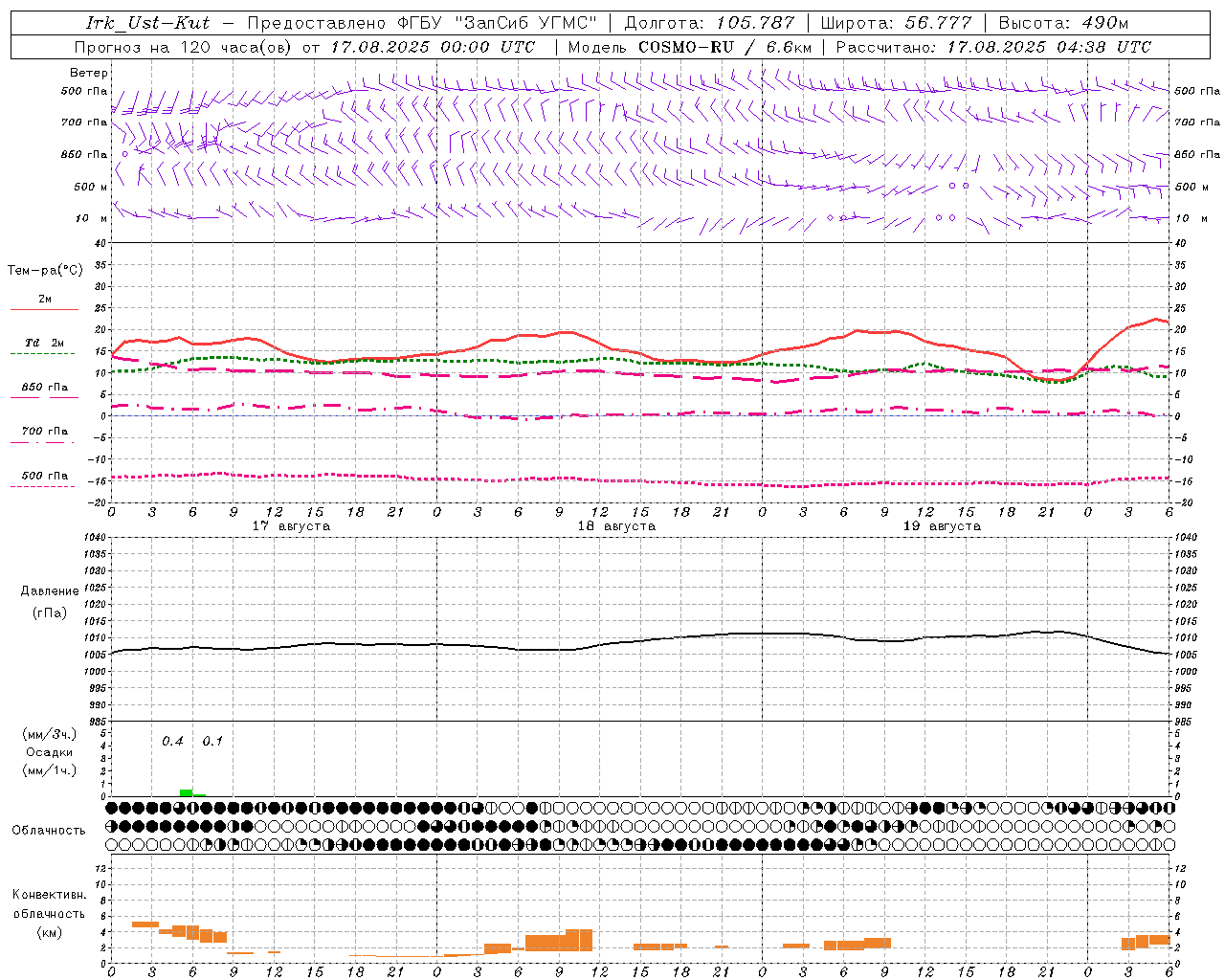Select the Облачность cloudiness label

48,831
